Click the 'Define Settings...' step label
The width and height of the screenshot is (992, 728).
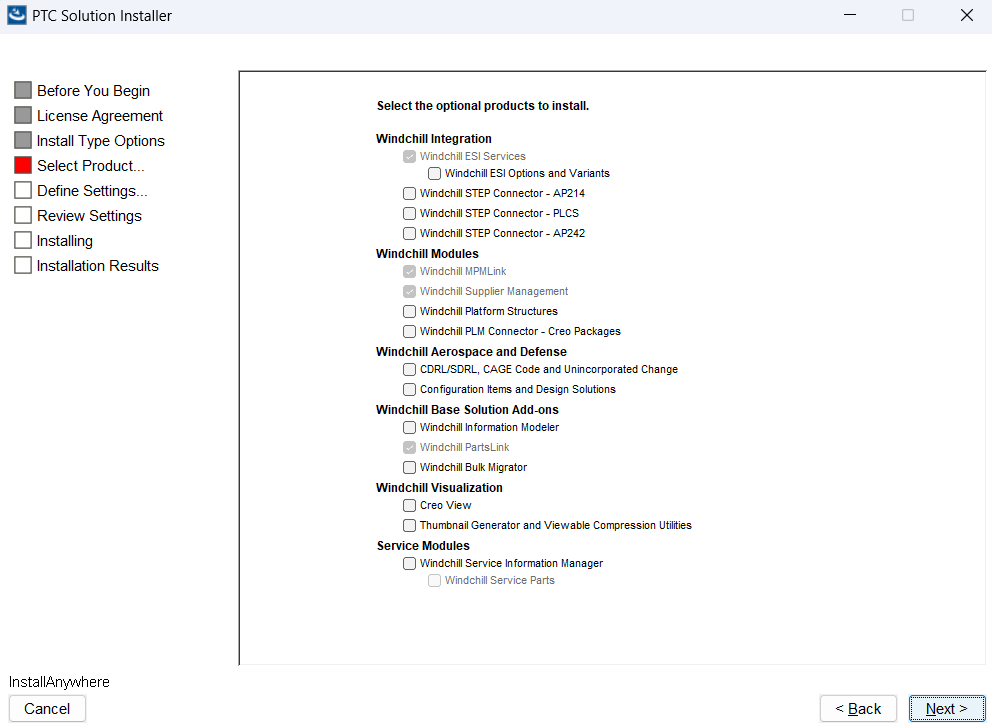pos(92,191)
